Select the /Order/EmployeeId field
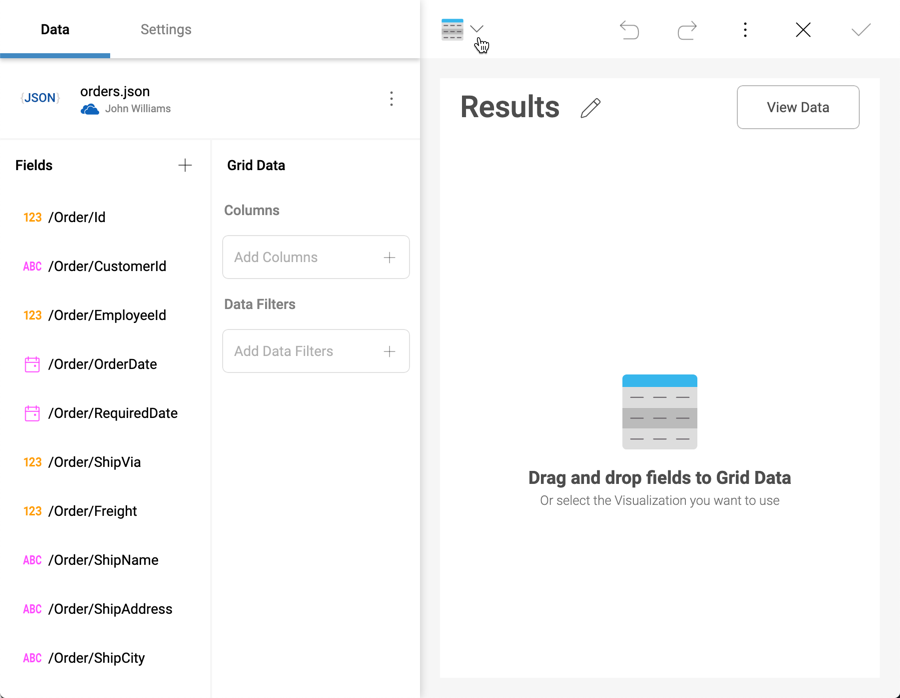900x698 pixels. point(105,315)
